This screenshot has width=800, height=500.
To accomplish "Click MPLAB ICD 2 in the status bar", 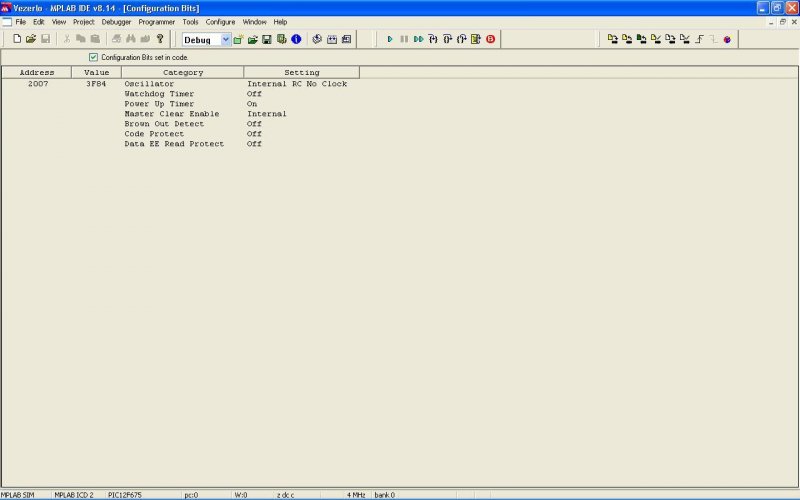I will click(x=74, y=495).
